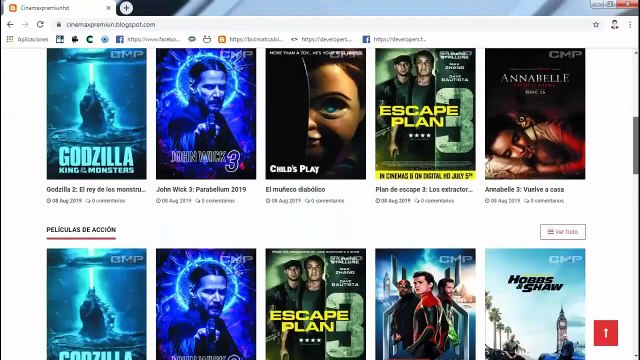The height and width of the screenshot is (360, 640).
Task: Open 0 comentarios under Godzilla 2
Action: click(105, 201)
